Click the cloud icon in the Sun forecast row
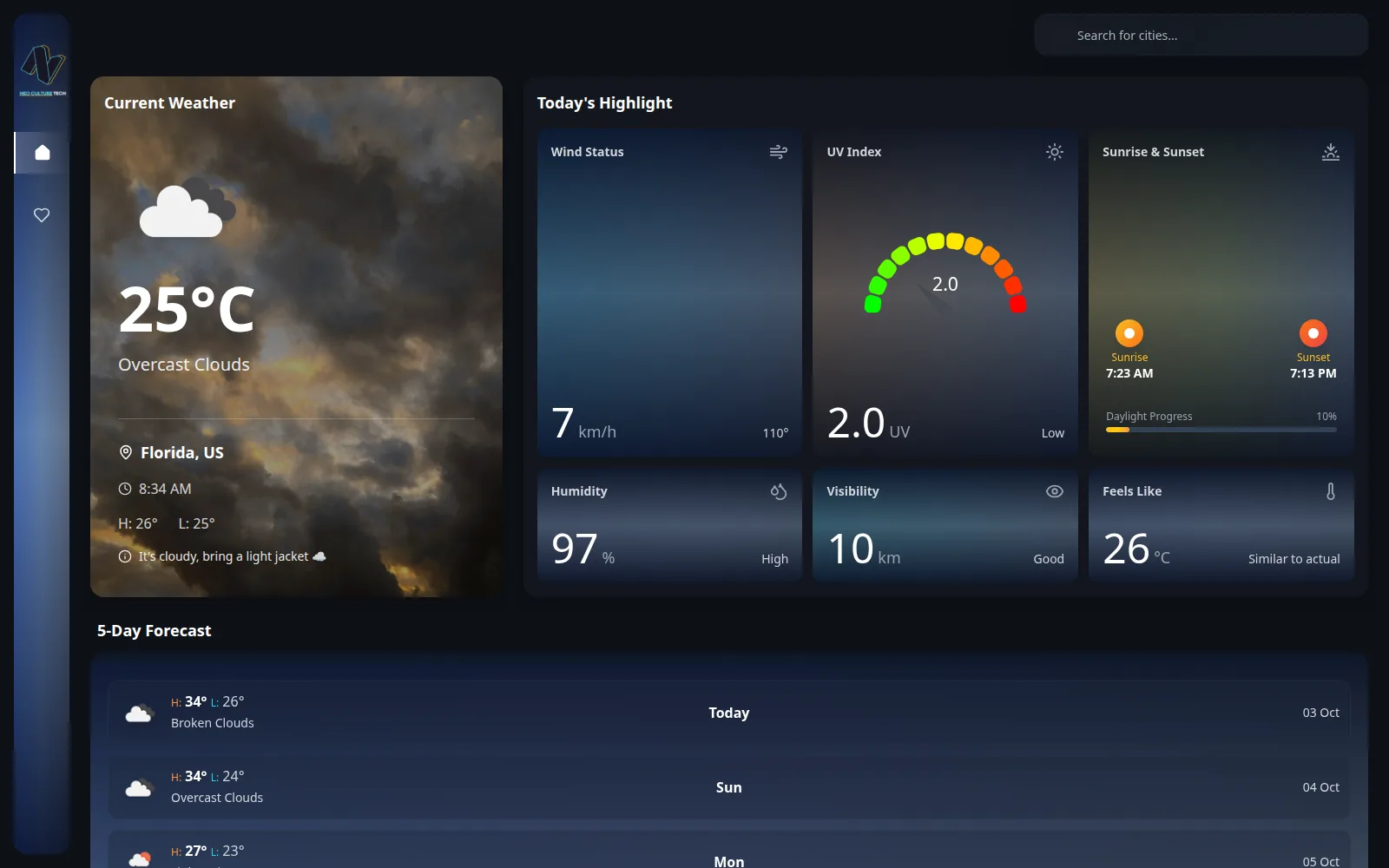Image resolution: width=1389 pixels, height=868 pixels. (x=139, y=787)
